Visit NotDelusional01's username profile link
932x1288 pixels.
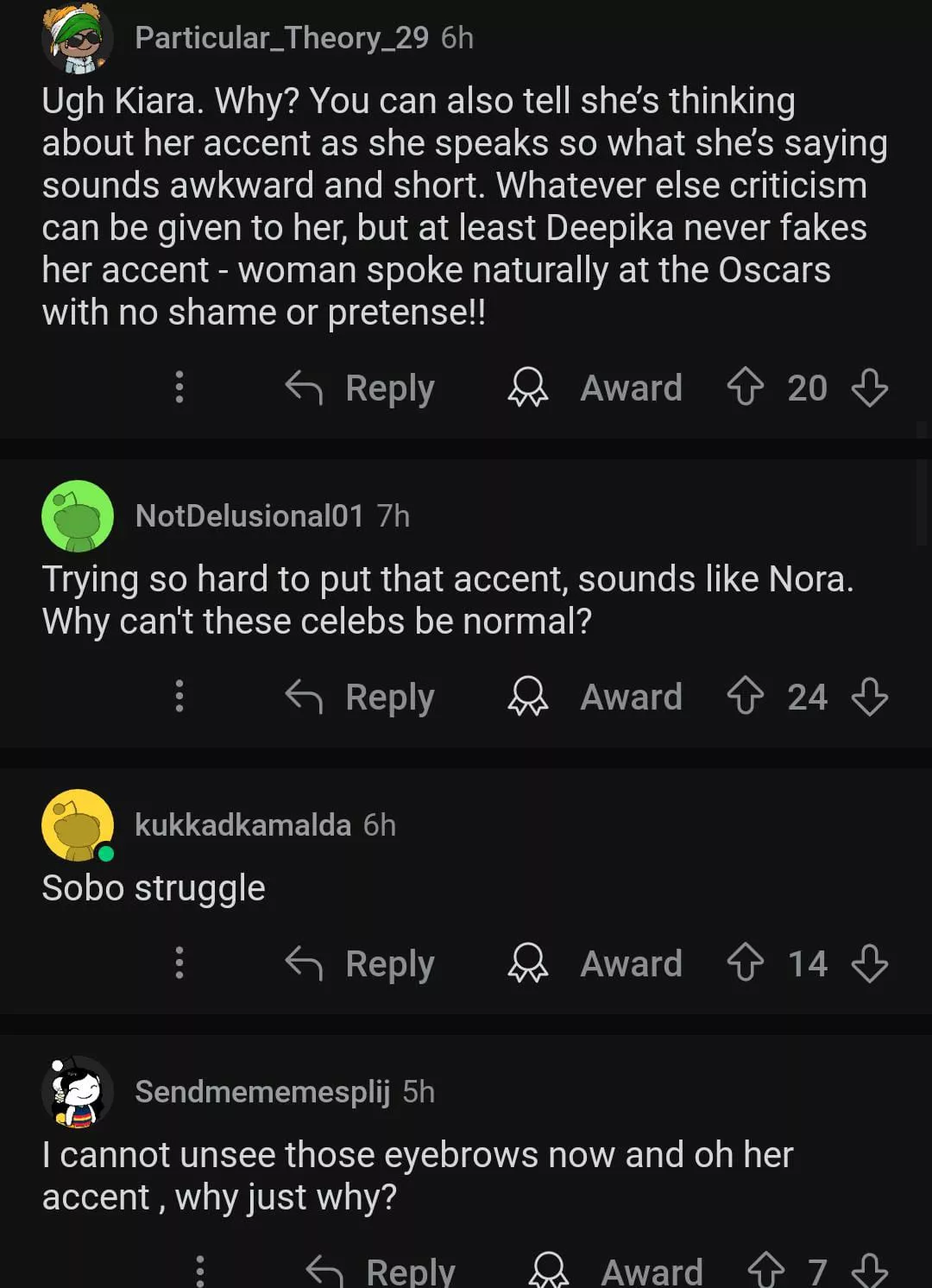point(249,516)
